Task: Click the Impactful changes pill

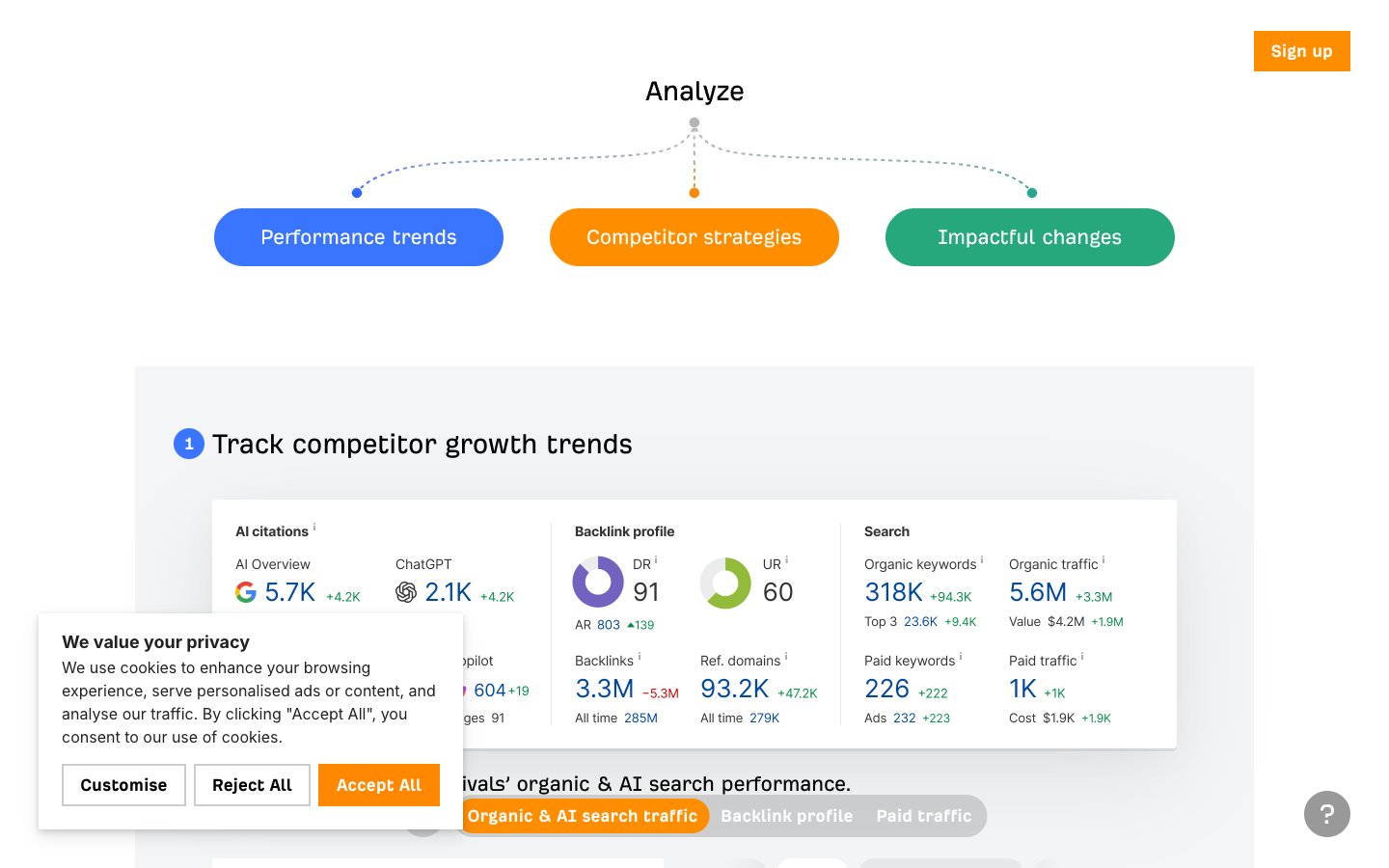Action: point(1029,237)
